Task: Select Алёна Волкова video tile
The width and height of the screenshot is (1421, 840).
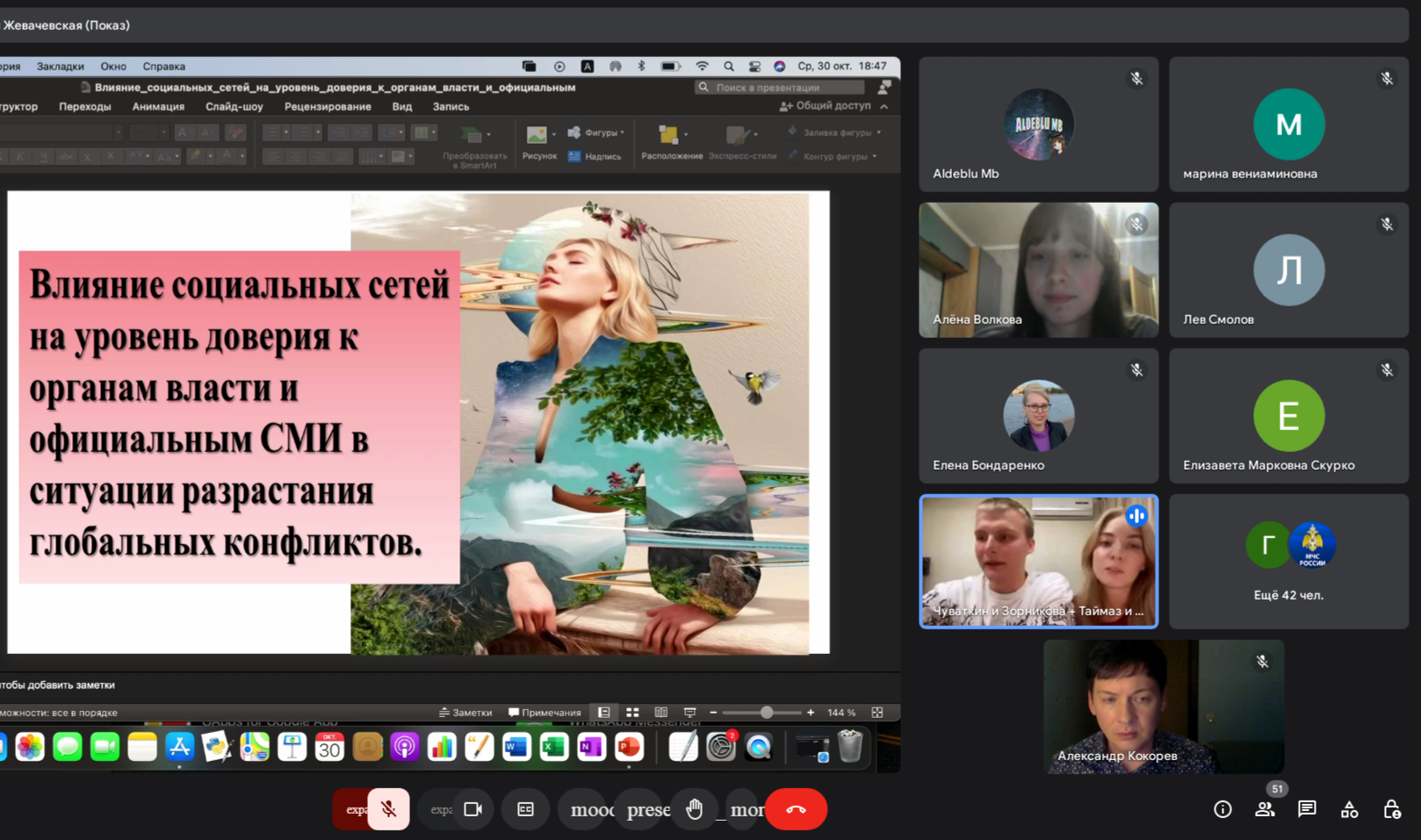Action: [x=1038, y=269]
